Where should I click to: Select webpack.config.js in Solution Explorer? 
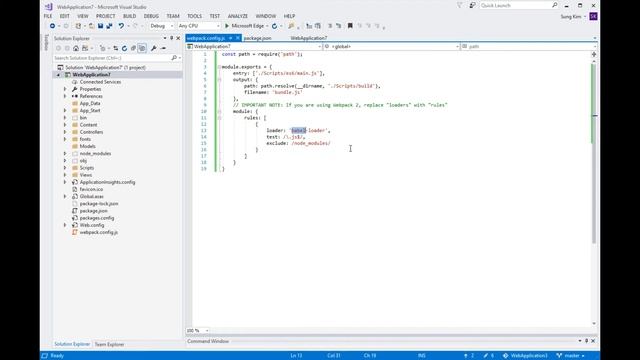(x=99, y=232)
